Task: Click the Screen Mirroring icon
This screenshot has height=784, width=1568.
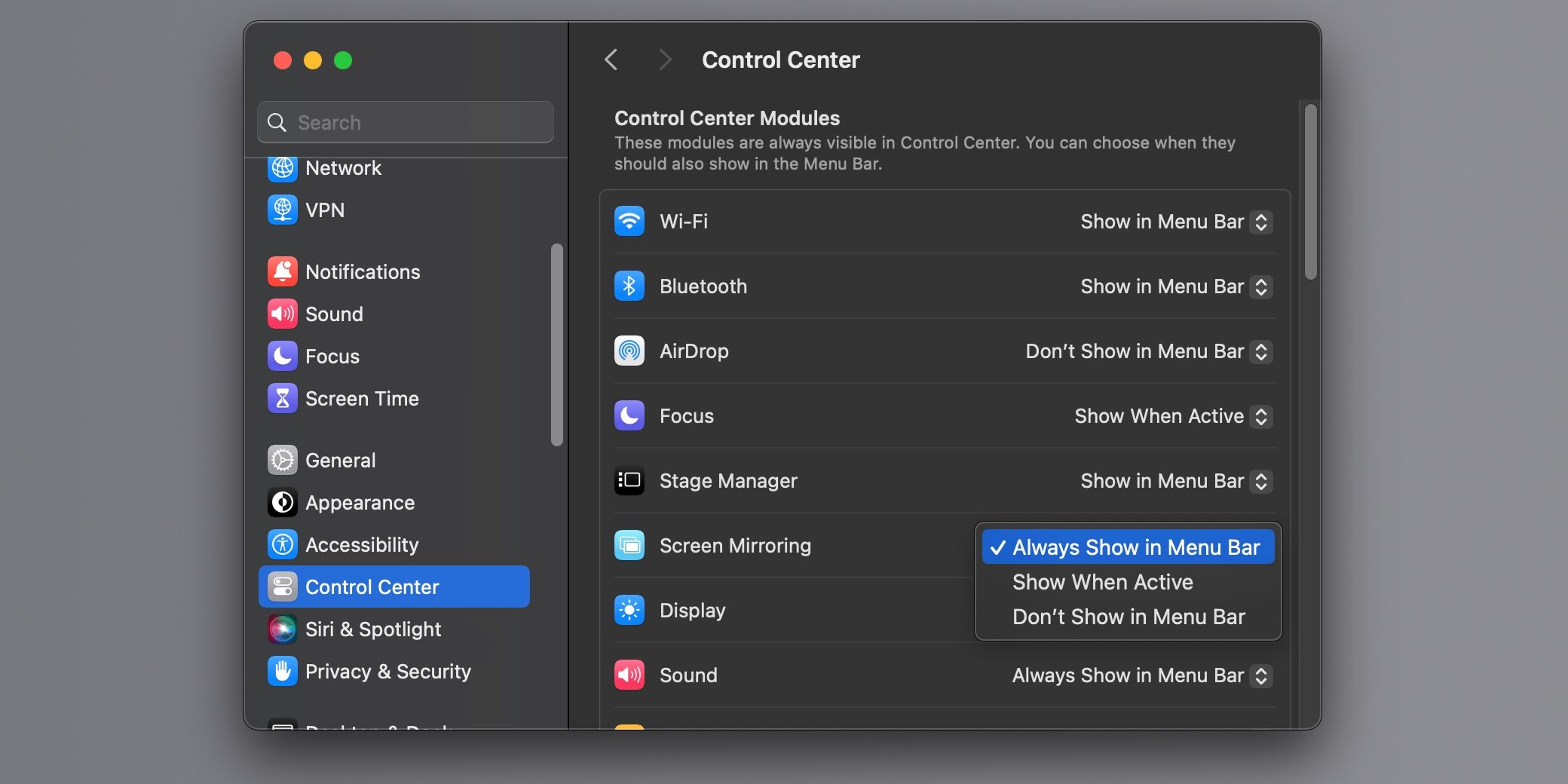Action: coord(629,546)
